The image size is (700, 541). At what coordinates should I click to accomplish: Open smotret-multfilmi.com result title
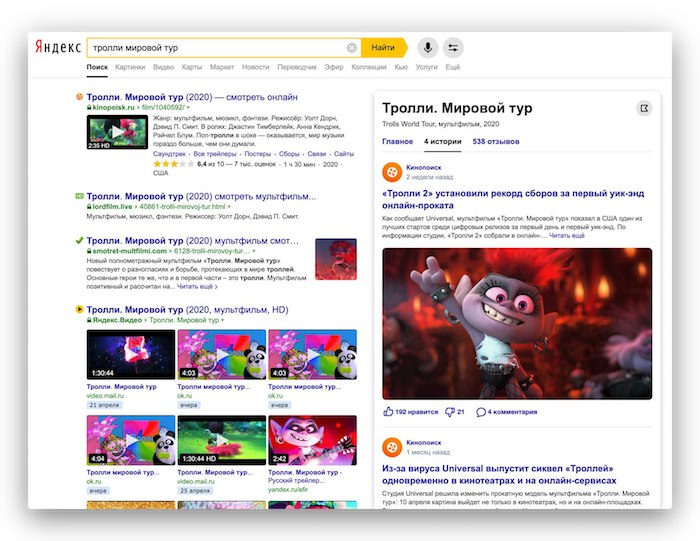(x=193, y=241)
